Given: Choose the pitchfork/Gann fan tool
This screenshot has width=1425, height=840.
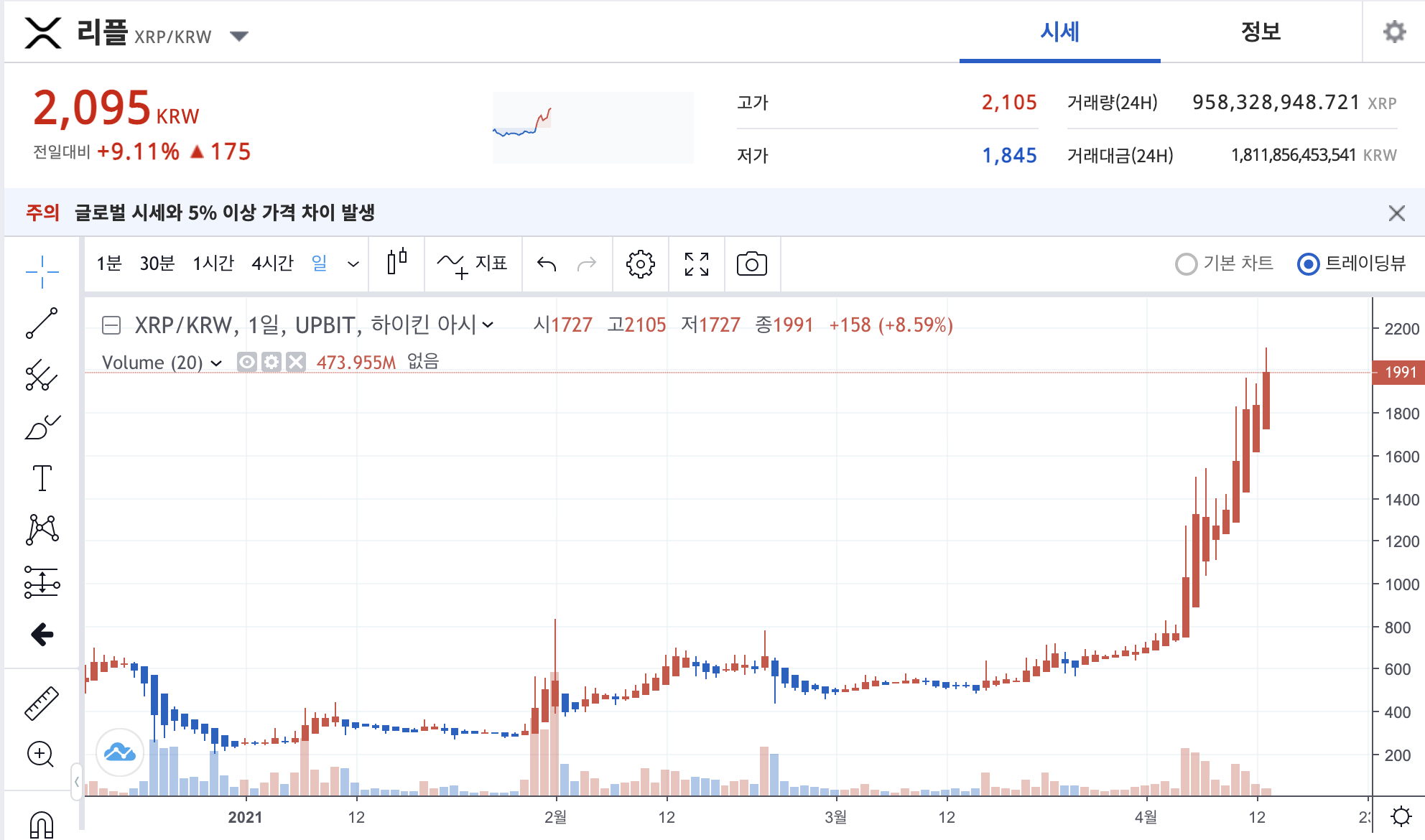Looking at the screenshot, I should click(42, 375).
